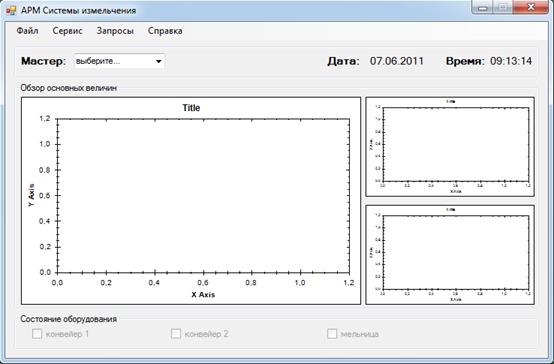
Task: Click the upper small chart thumbnail
Action: (x=450, y=147)
